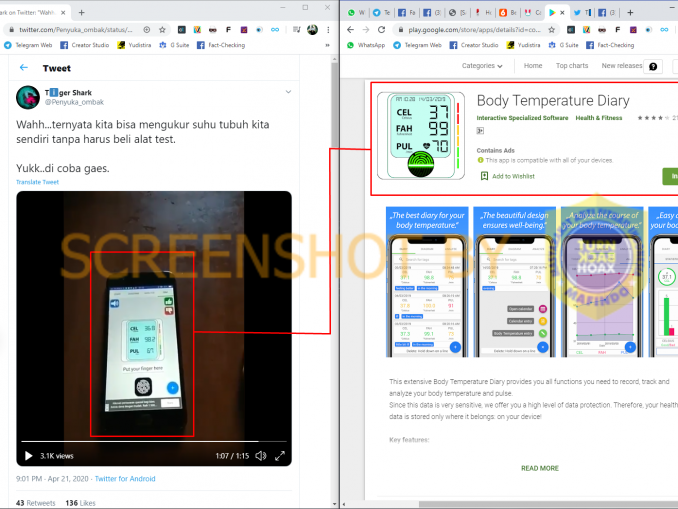Image resolution: width=678 pixels, height=509 pixels.
Task: Open Tiger Shark profile avatar
Action: click(28, 97)
